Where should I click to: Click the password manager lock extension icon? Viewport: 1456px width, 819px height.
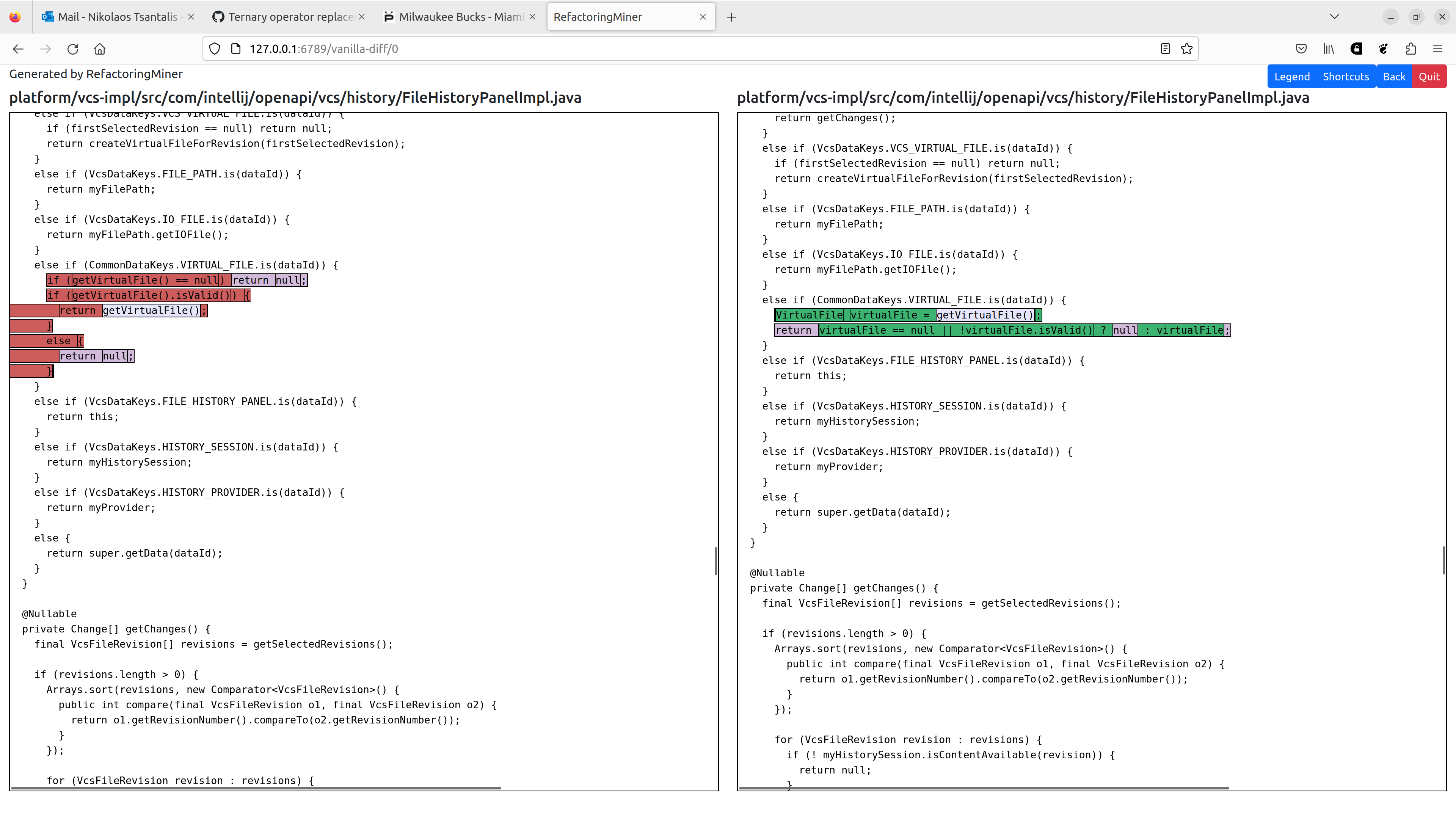pyautogui.click(x=1356, y=49)
